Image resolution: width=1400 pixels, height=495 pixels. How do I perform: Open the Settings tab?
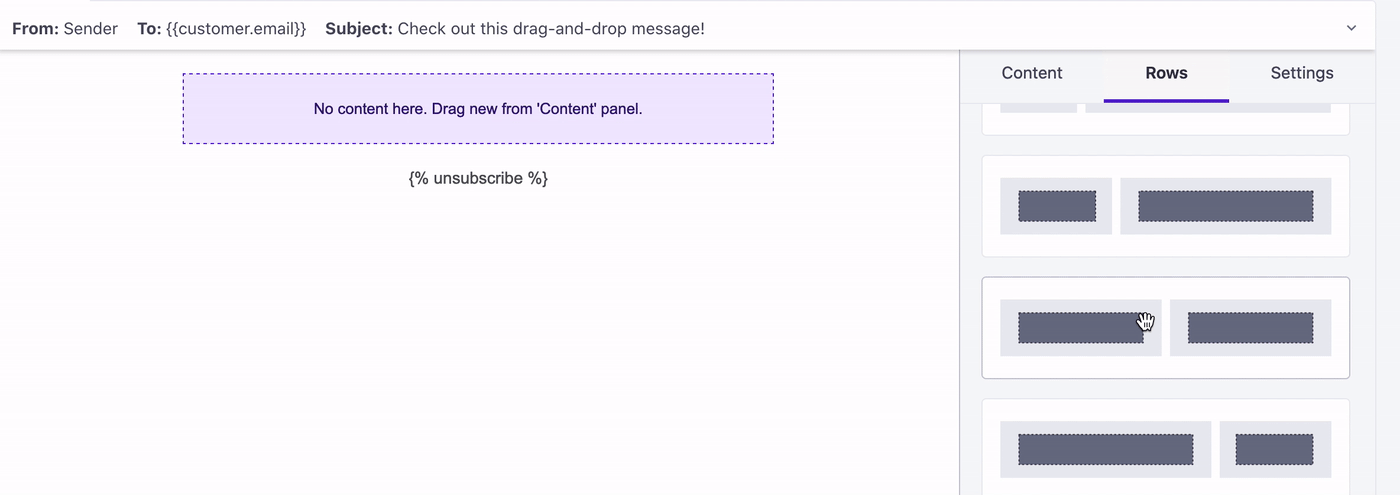click(x=1301, y=73)
